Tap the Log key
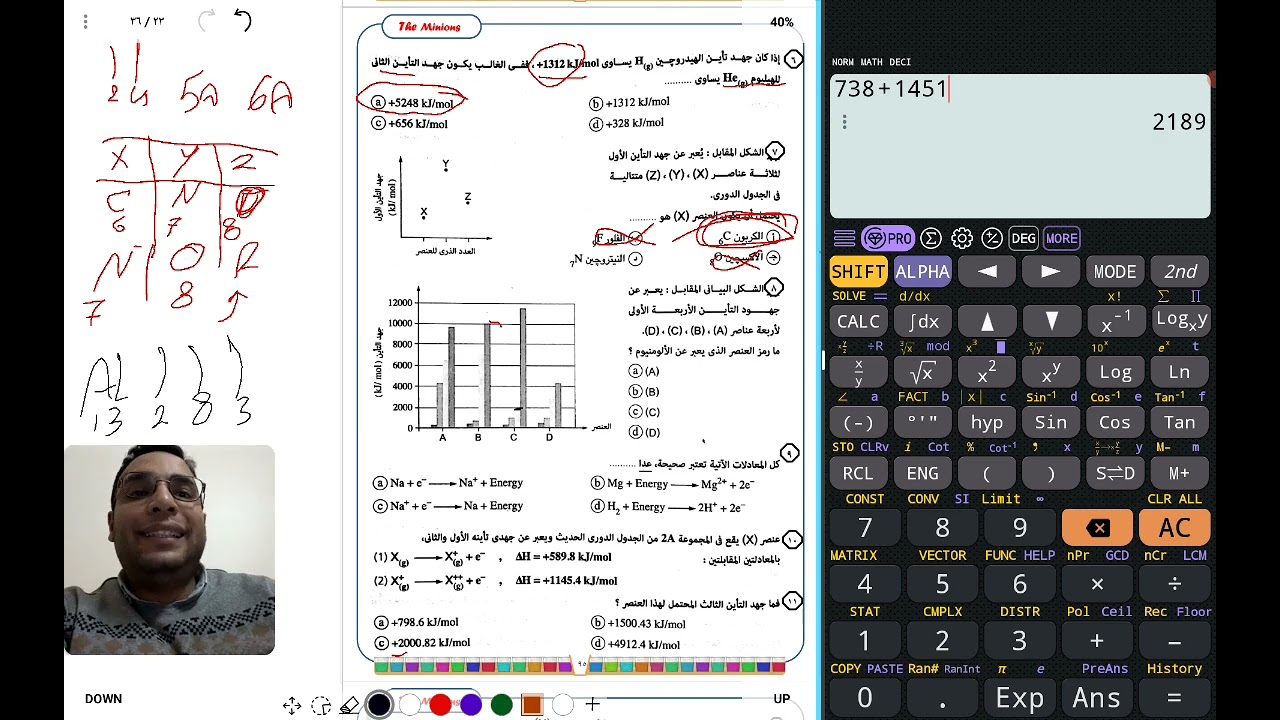1280x720 pixels. pyautogui.click(x=1115, y=372)
